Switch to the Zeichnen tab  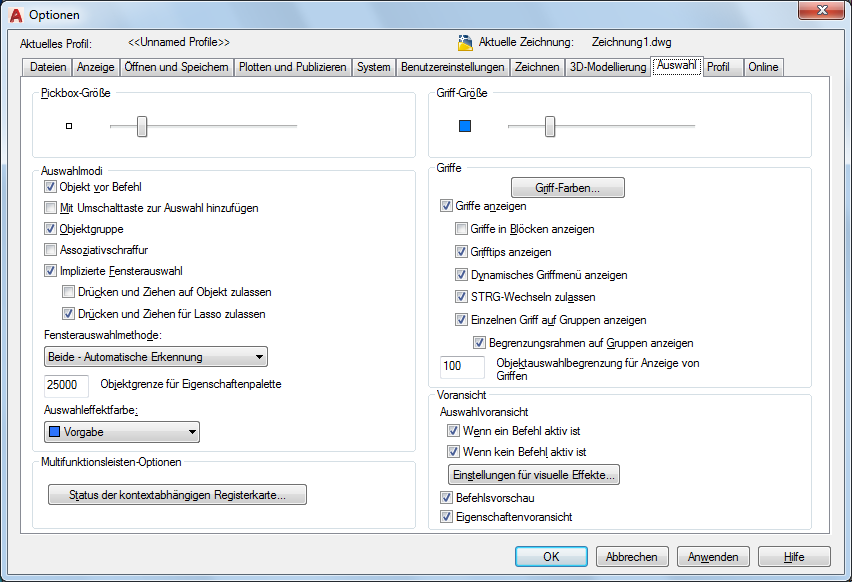(x=537, y=67)
